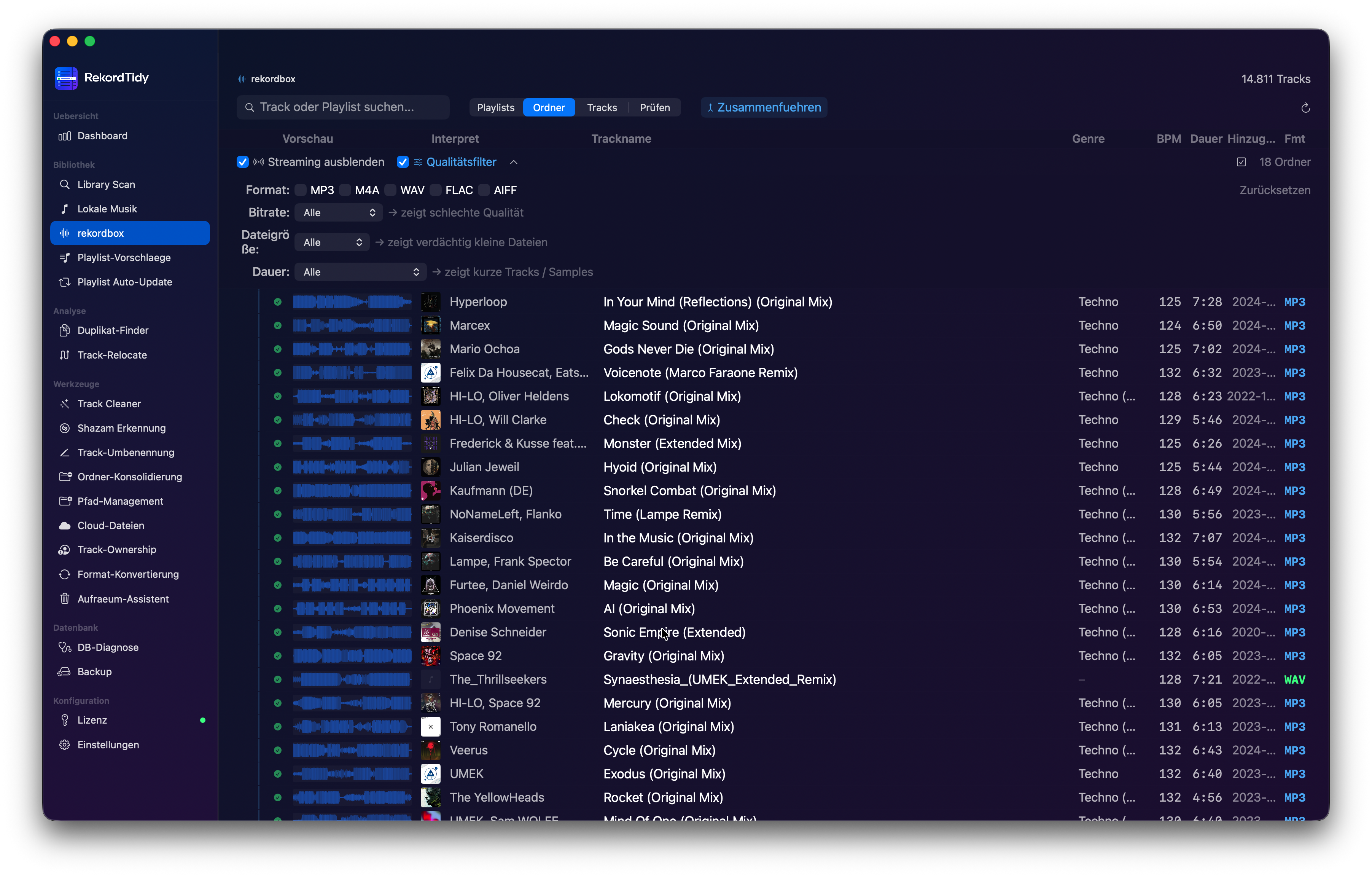Switch to the Tracks tab

[x=602, y=108]
